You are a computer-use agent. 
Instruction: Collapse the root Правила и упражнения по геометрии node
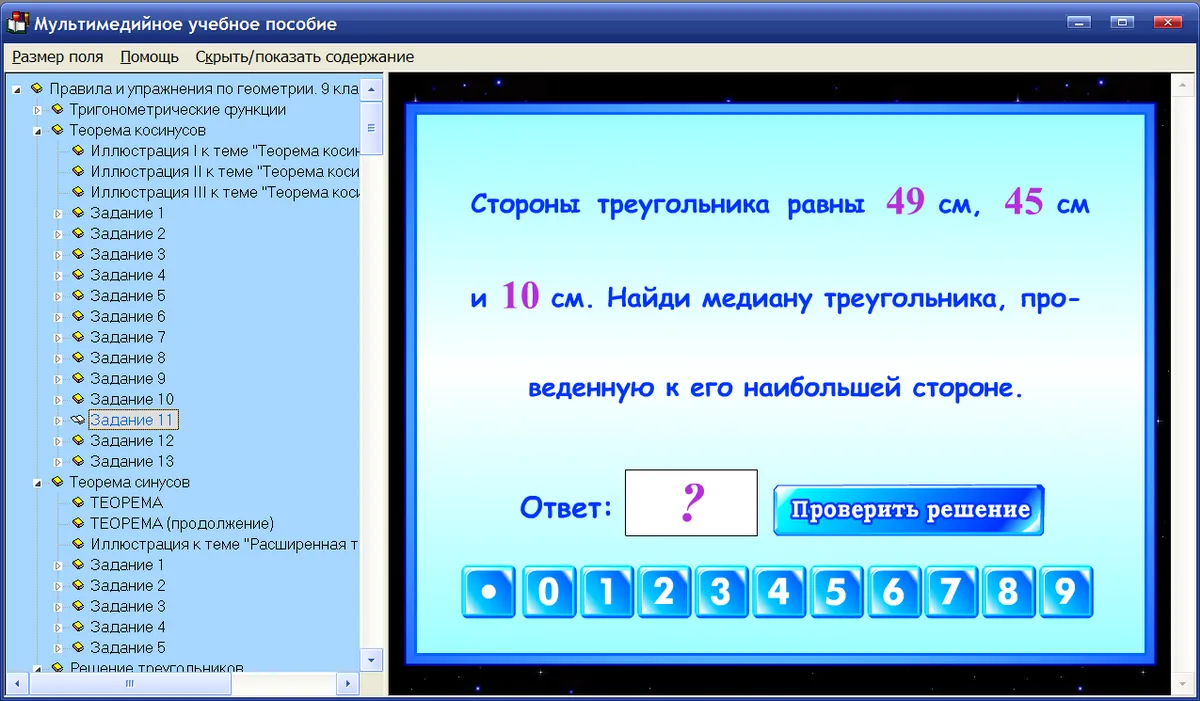click(x=16, y=89)
